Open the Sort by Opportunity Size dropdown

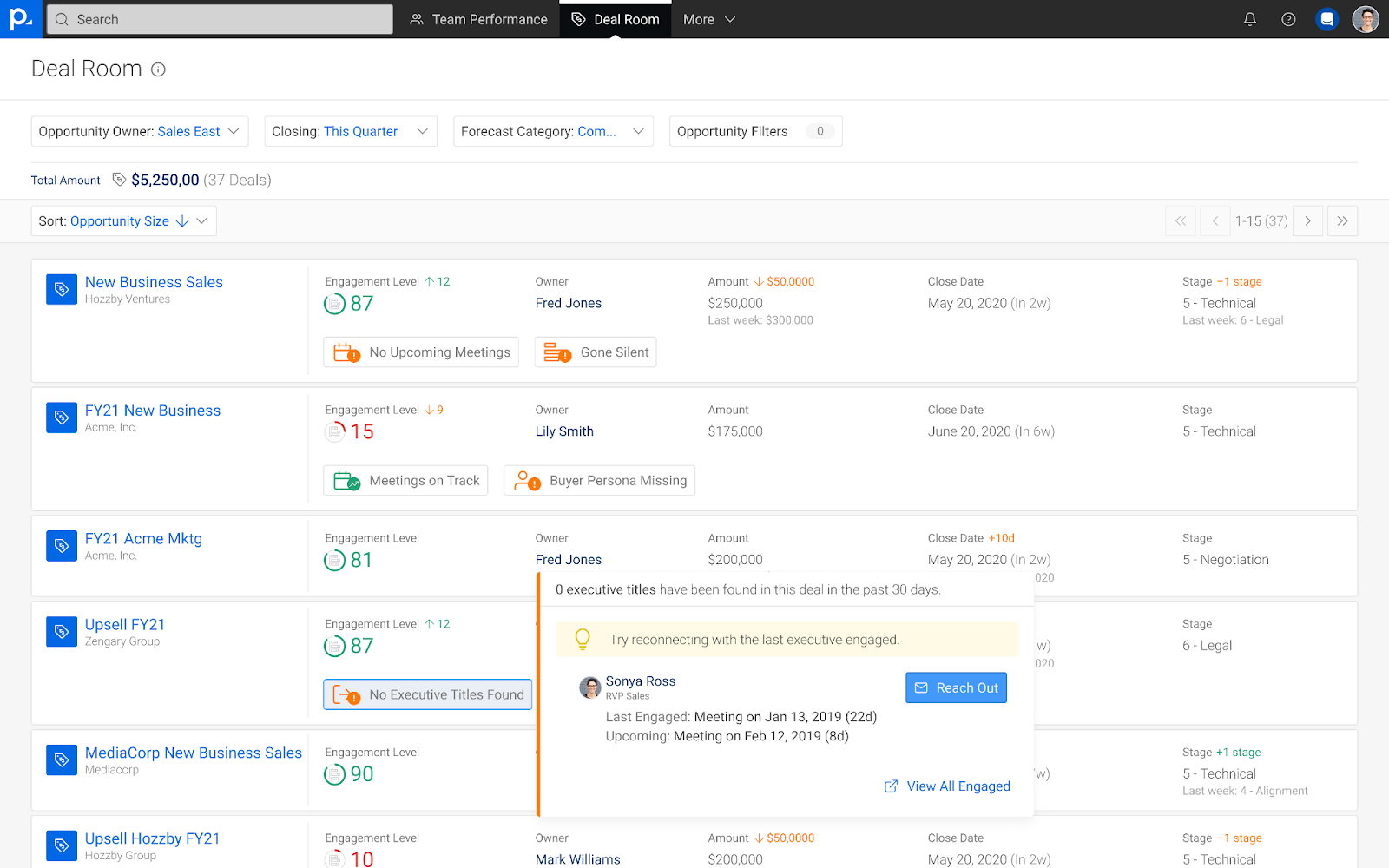(123, 221)
